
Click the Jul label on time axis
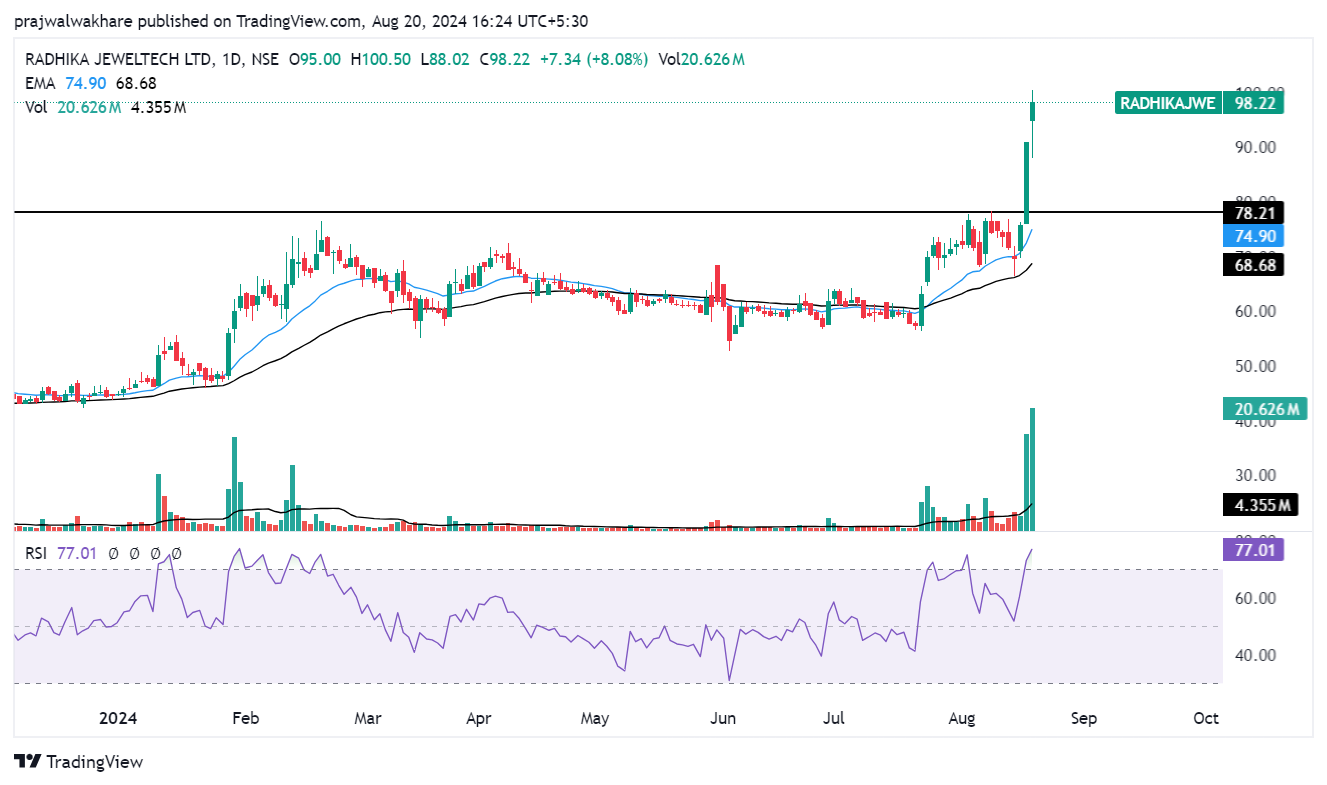pyautogui.click(x=835, y=718)
